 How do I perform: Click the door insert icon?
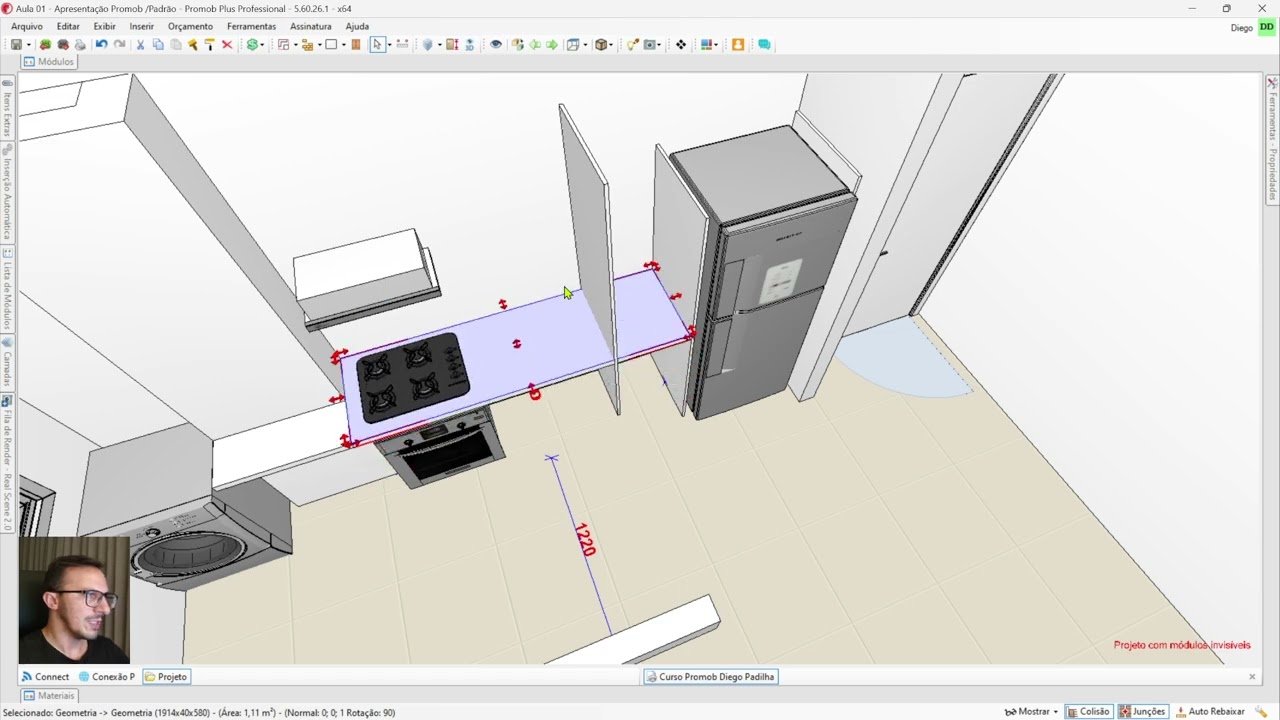356,44
